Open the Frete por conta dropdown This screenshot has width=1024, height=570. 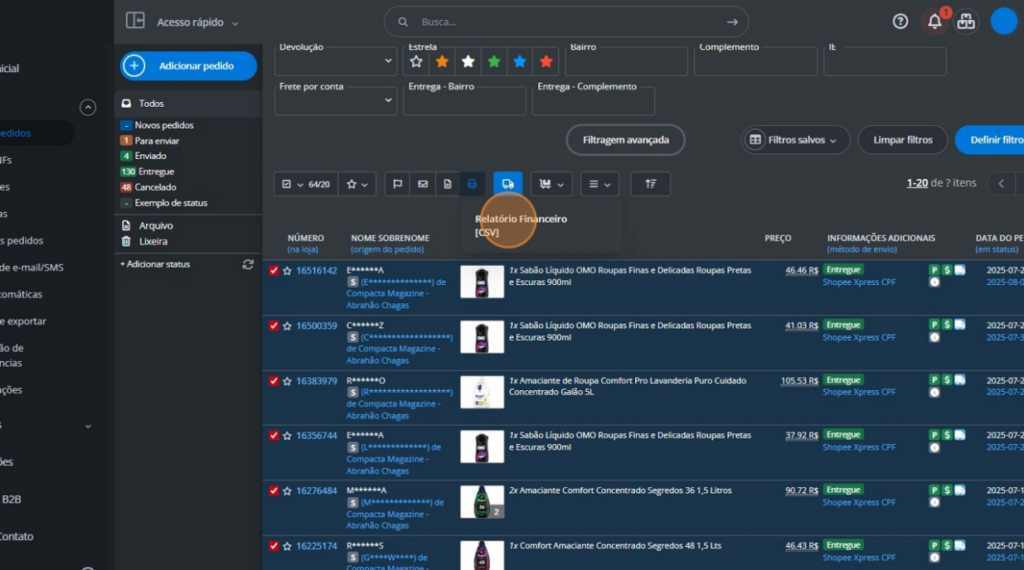[x=335, y=101]
